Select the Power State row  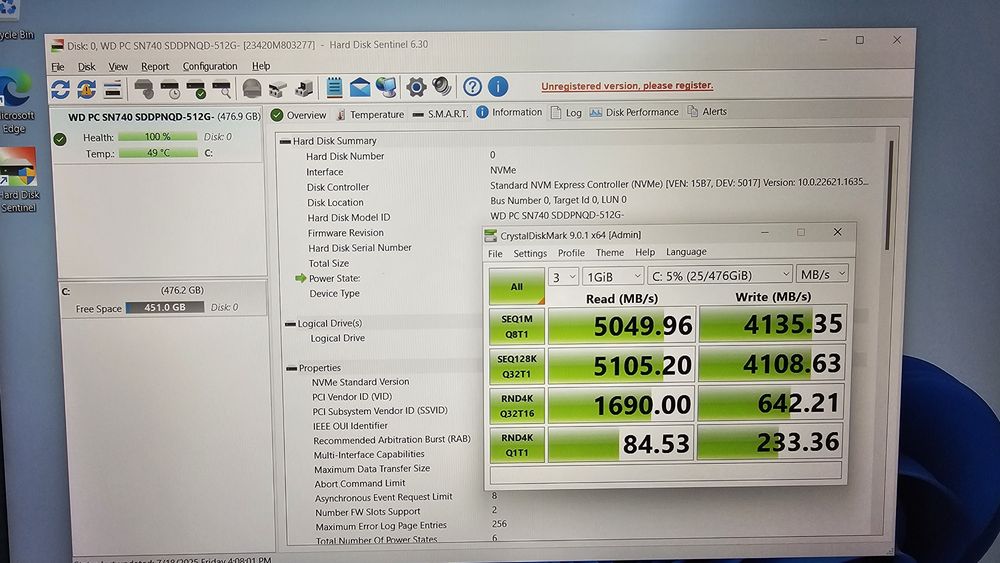click(x=334, y=279)
